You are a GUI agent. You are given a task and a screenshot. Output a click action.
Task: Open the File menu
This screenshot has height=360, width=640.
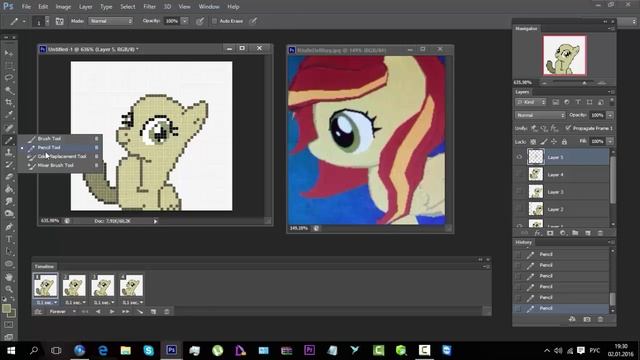(26, 7)
